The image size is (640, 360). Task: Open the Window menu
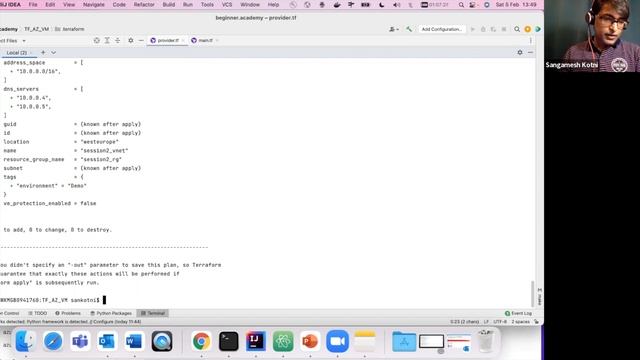coord(250,4)
